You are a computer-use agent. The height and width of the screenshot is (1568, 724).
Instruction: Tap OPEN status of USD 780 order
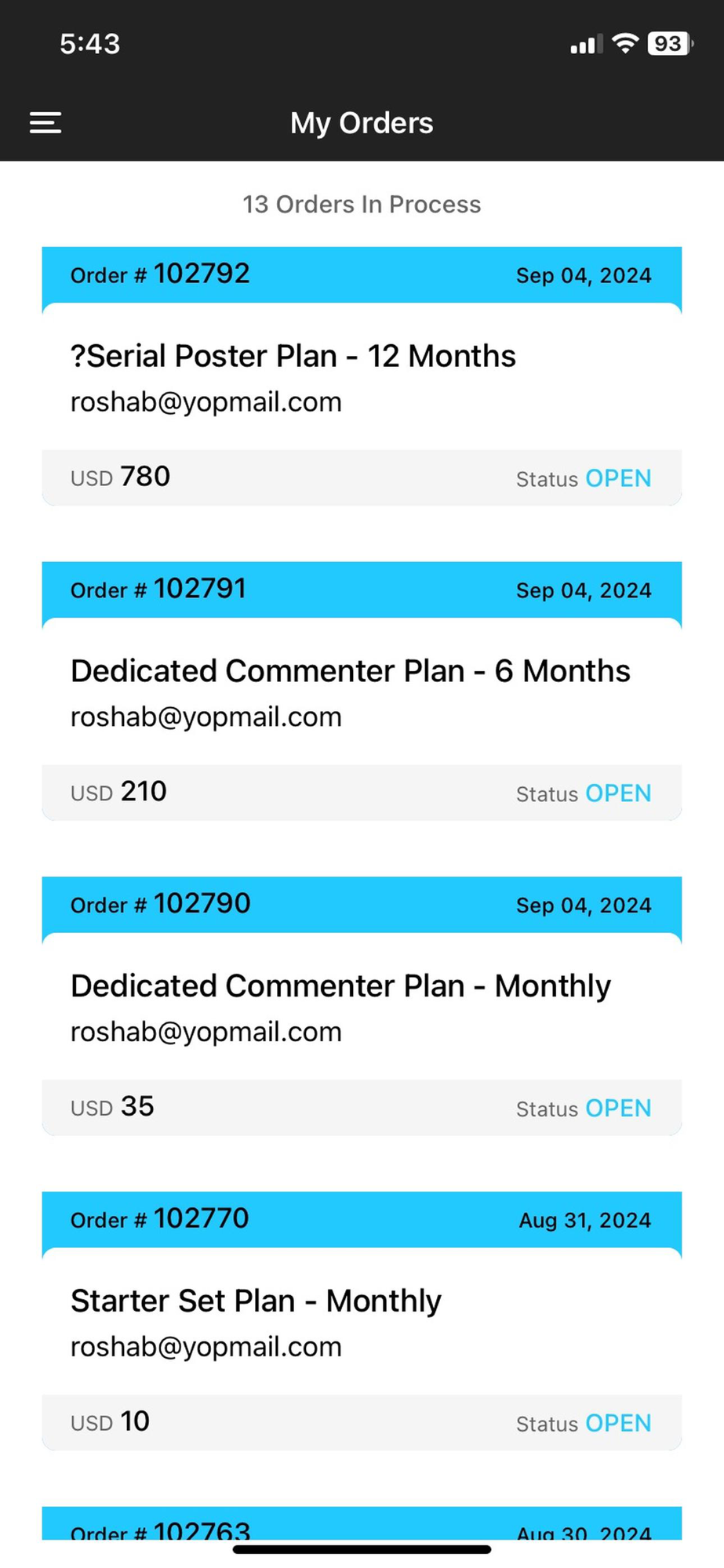[618, 478]
